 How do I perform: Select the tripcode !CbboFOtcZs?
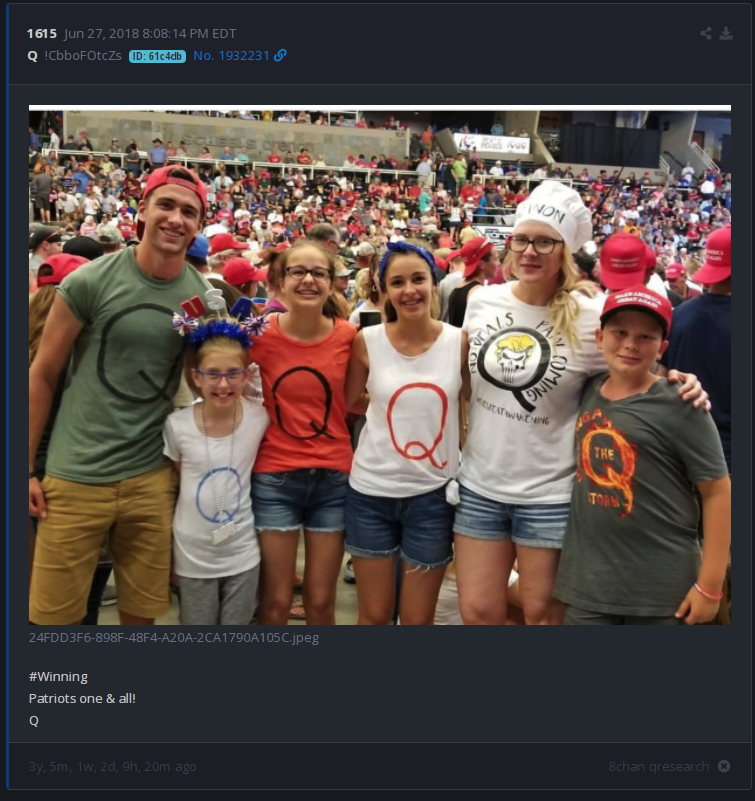(x=83, y=56)
